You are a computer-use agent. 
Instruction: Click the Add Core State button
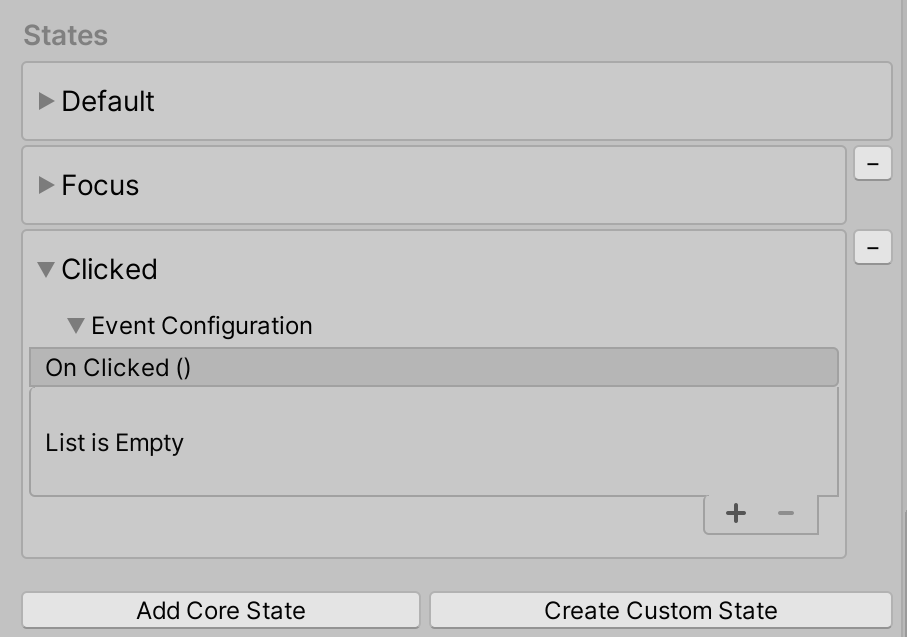coord(220,610)
